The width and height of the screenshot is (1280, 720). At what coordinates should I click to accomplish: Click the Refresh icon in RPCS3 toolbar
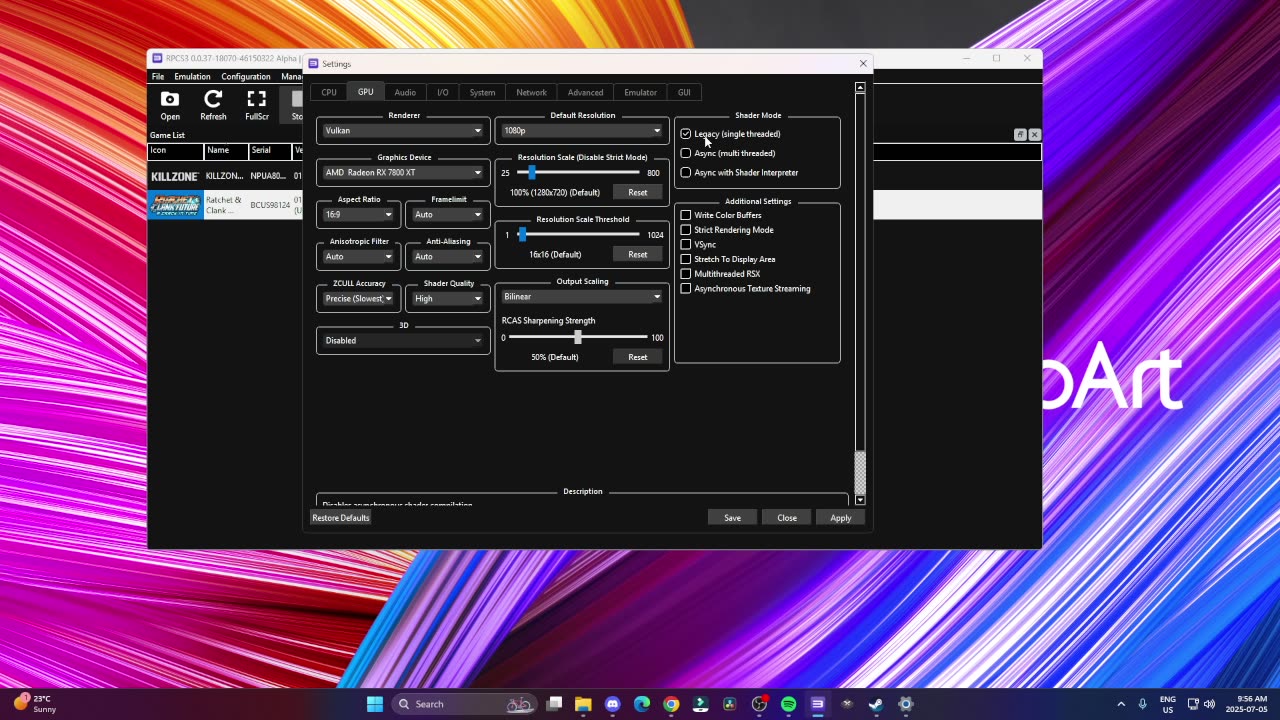[213, 104]
